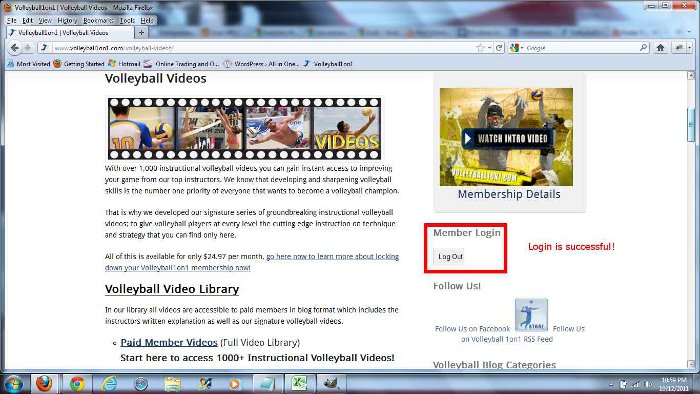Open the bookmarks toolbar button next to Home
The width and height of the screenshot is (700, 394).
coord(679,48)
